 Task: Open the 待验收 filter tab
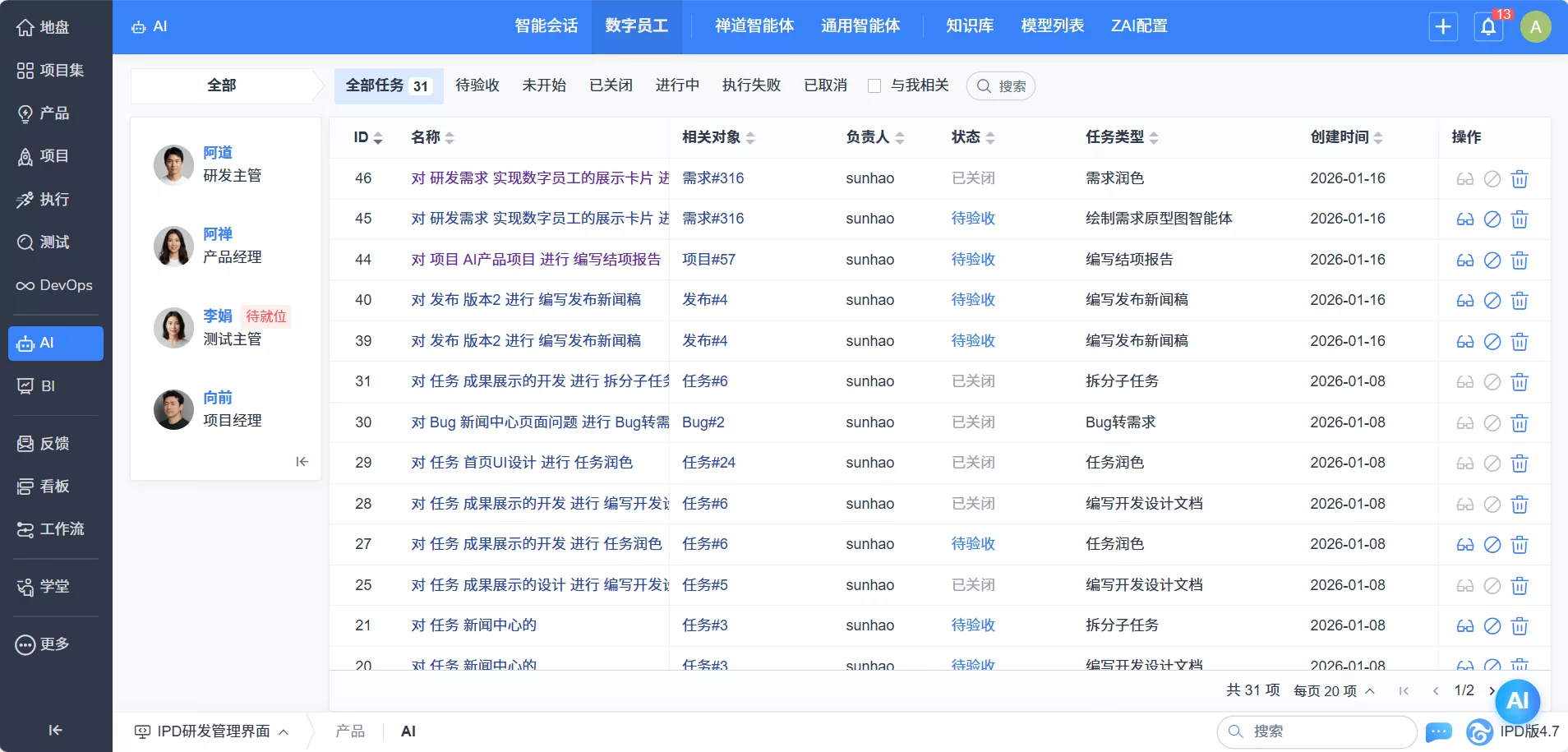[x=477, y=85]
